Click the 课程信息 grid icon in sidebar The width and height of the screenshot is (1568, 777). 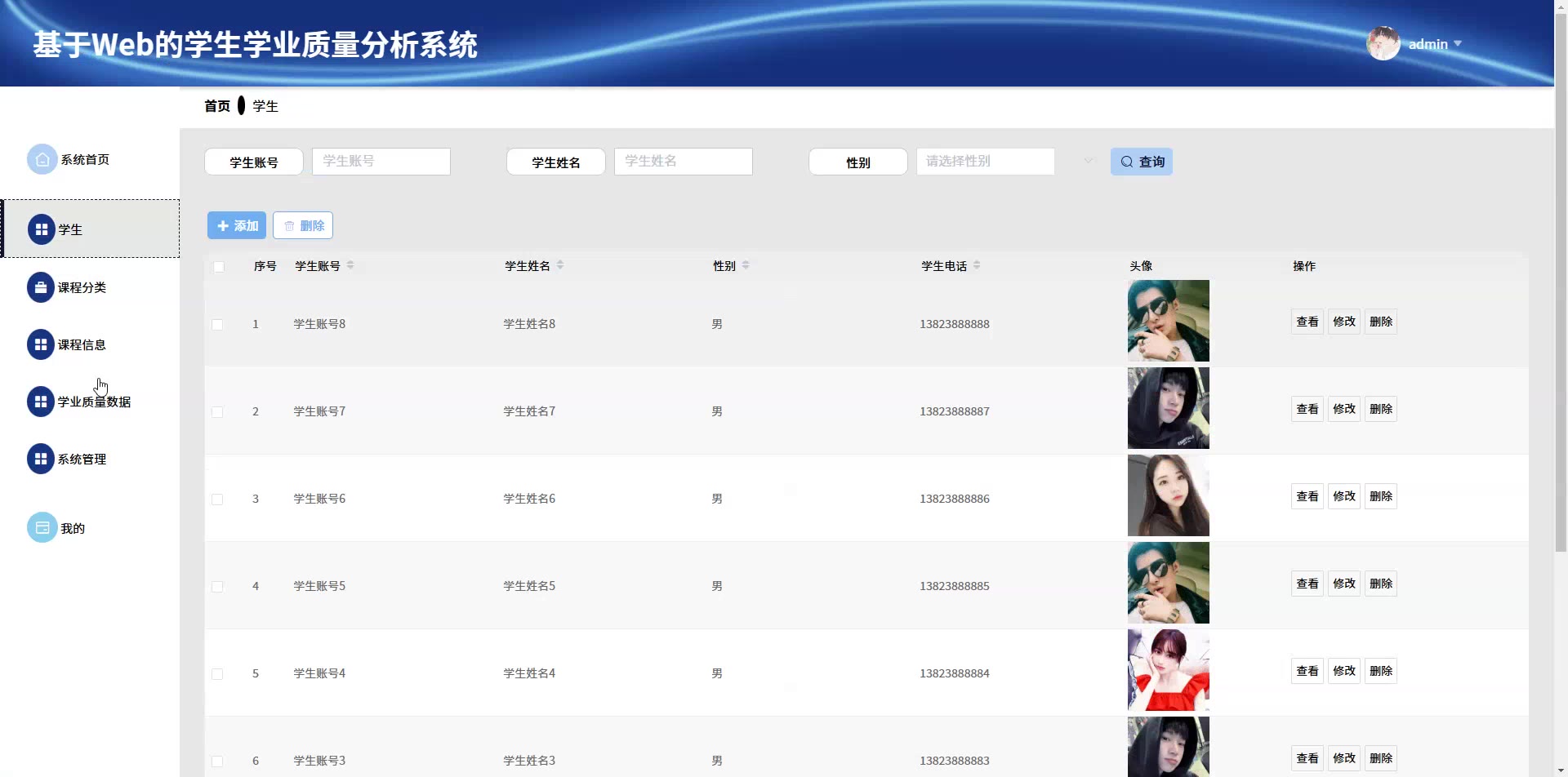pyautogui.click(x=40, y=344)
